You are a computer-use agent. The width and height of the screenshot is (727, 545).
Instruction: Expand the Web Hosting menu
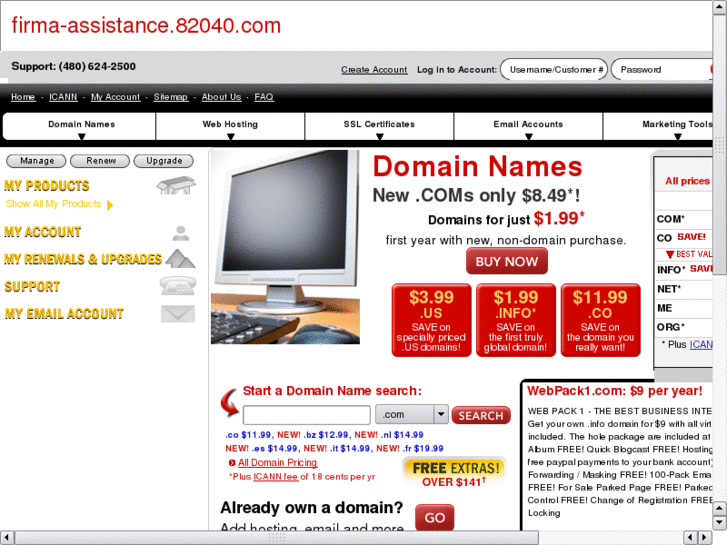pyautogui.click(x=230, y=126)
